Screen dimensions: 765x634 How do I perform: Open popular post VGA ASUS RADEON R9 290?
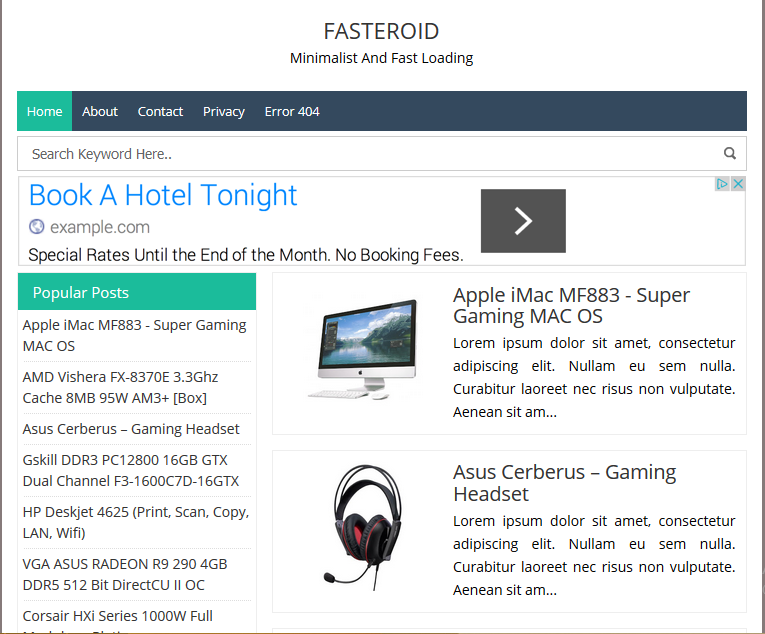[x=125, y=574]
